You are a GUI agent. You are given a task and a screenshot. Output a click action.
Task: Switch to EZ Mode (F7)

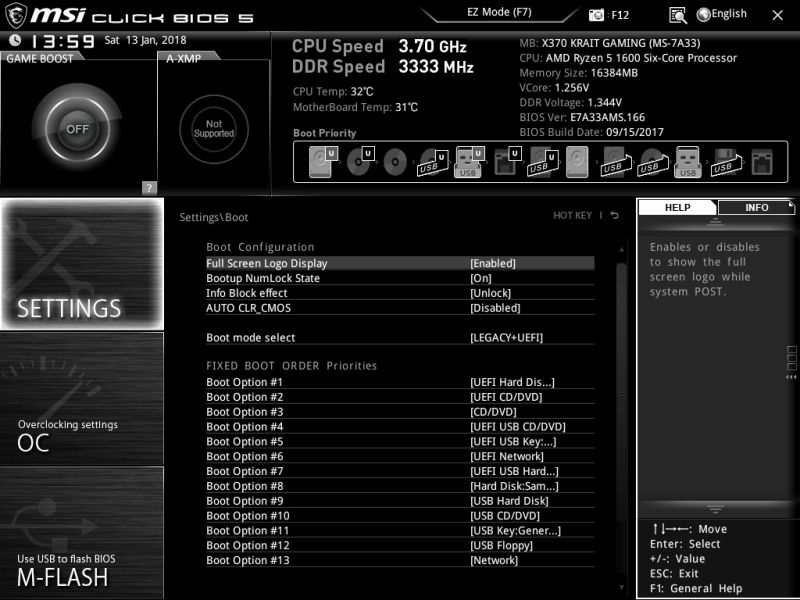499,12
